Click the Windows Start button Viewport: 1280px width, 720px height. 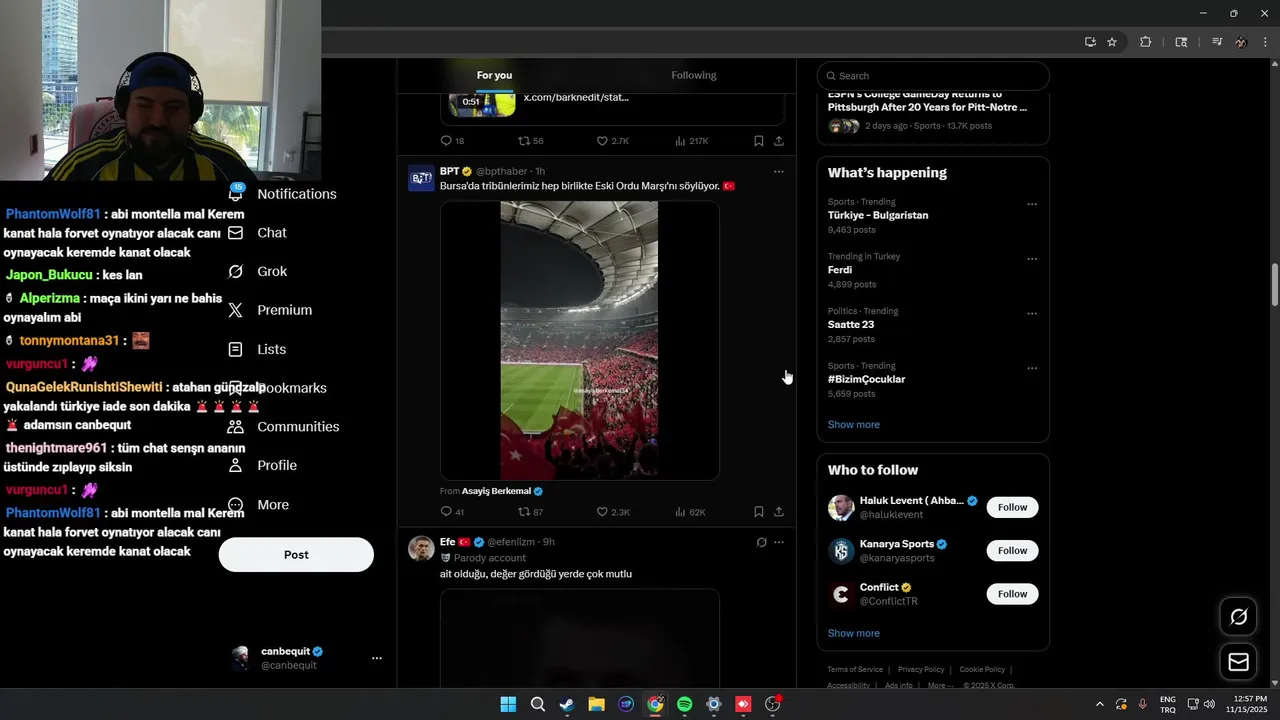(508, 704)
